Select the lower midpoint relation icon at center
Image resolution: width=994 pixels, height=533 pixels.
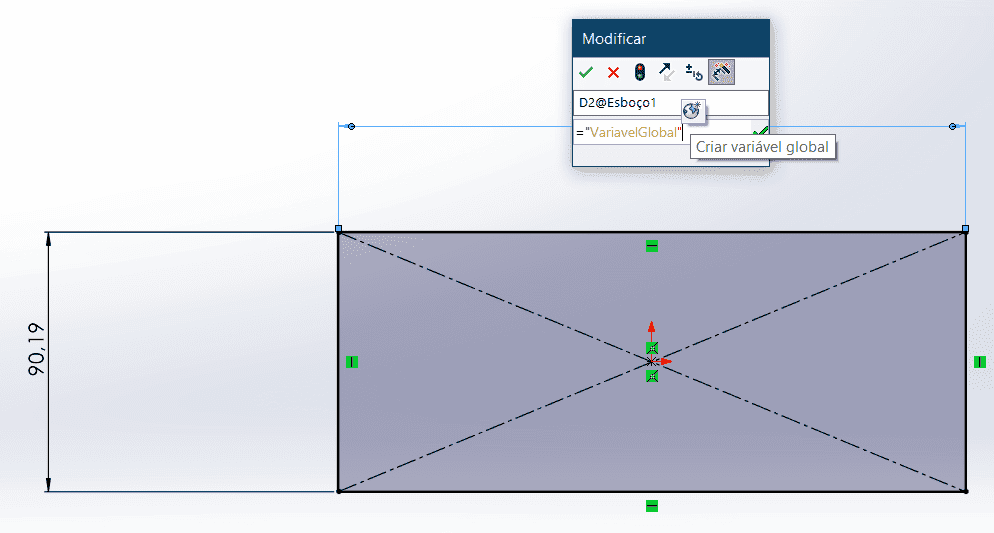[x=652, y=376]
